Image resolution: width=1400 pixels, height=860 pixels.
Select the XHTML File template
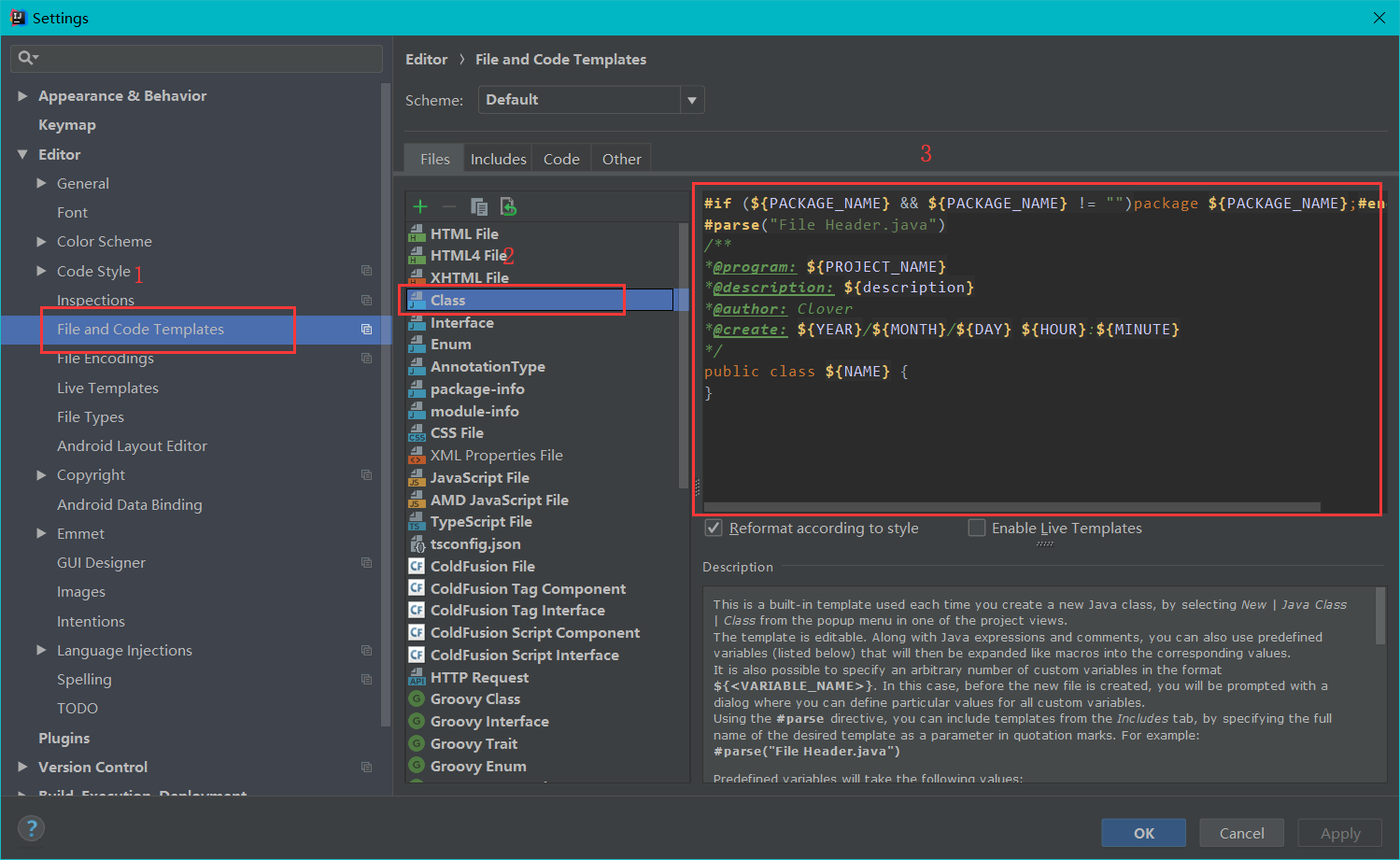pyautogui.click(x=469, y=278)
